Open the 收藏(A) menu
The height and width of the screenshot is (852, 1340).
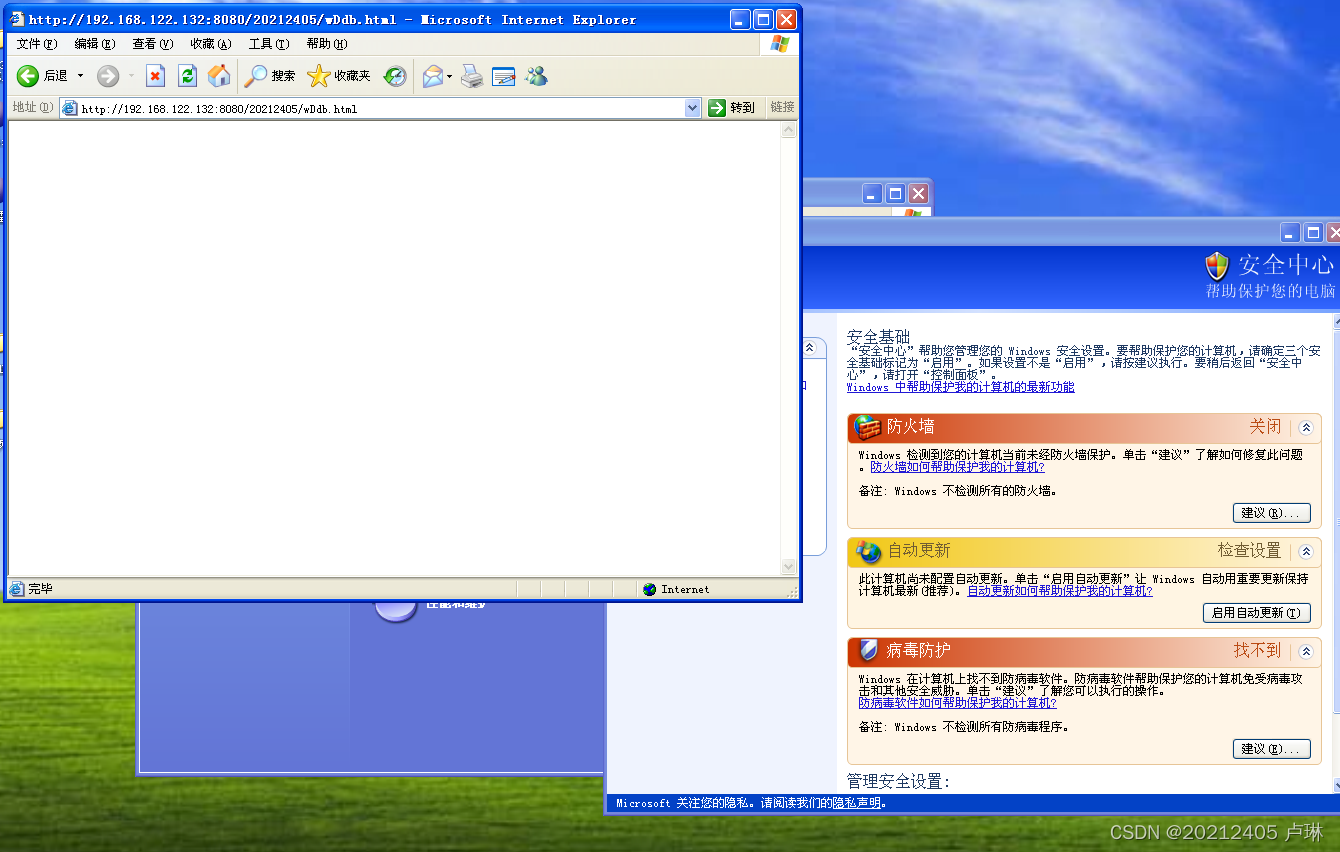click(211, 44)
